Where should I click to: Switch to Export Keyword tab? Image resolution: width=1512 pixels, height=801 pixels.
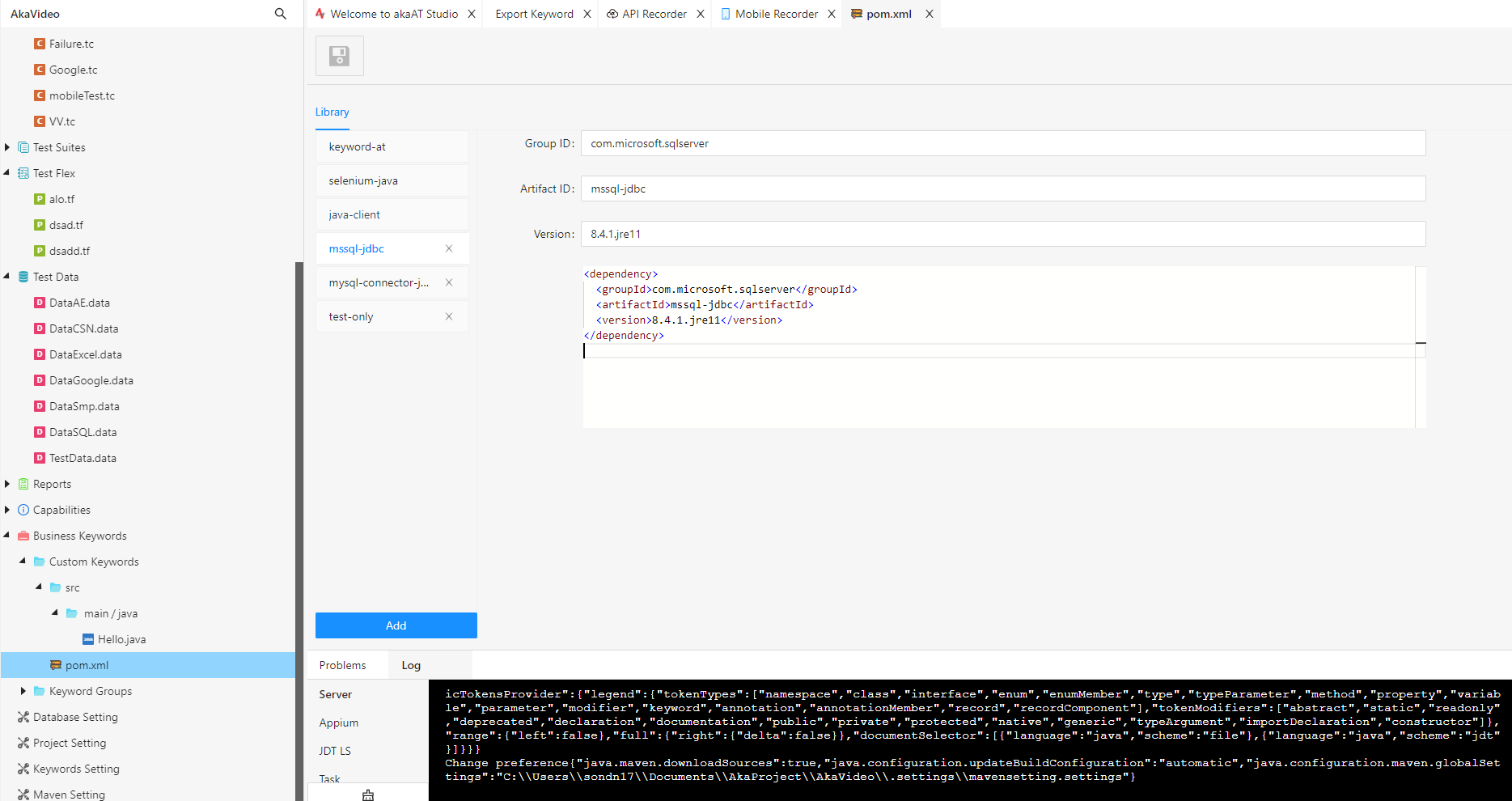point(534,14)
